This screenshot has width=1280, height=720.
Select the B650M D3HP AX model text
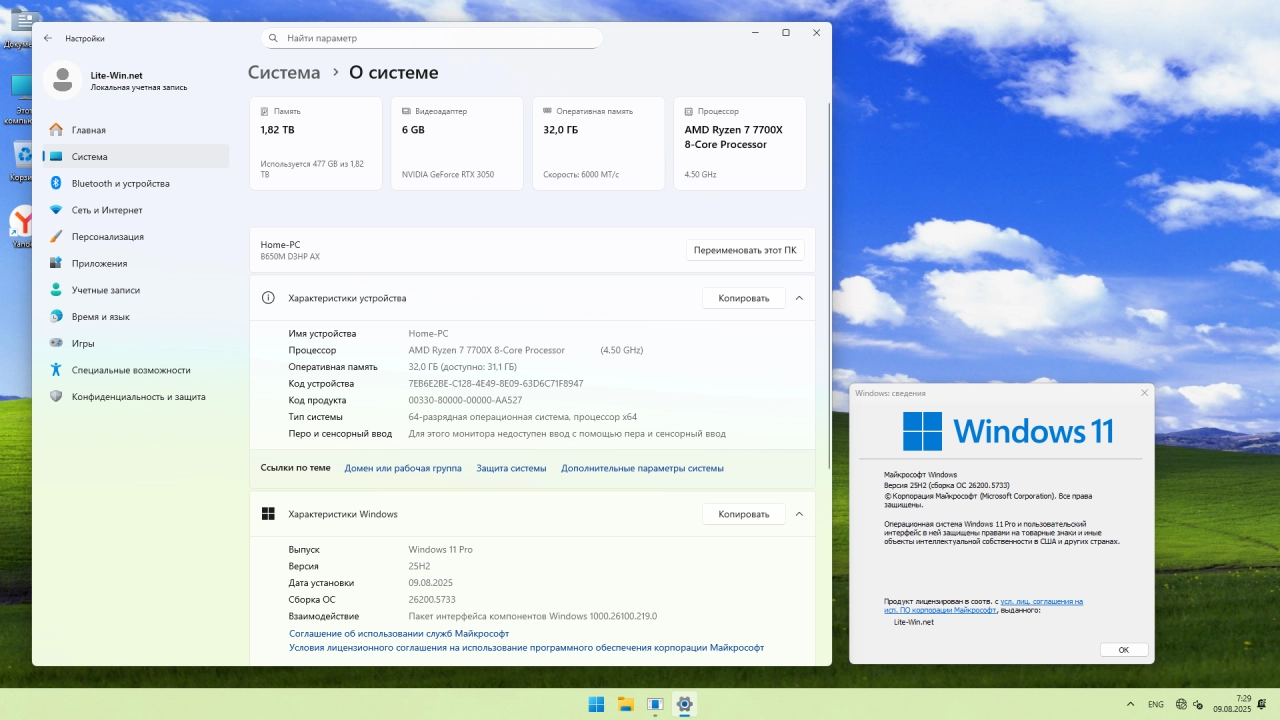tap(290, 257)
